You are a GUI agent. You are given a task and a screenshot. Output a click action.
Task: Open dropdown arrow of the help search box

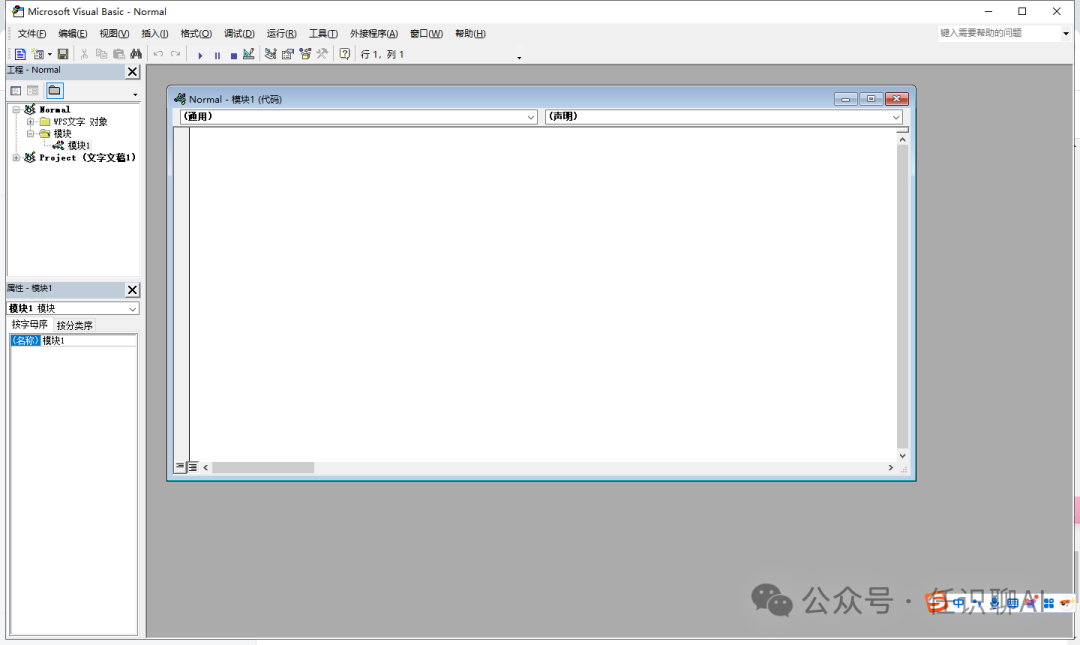coord(1066,33)
